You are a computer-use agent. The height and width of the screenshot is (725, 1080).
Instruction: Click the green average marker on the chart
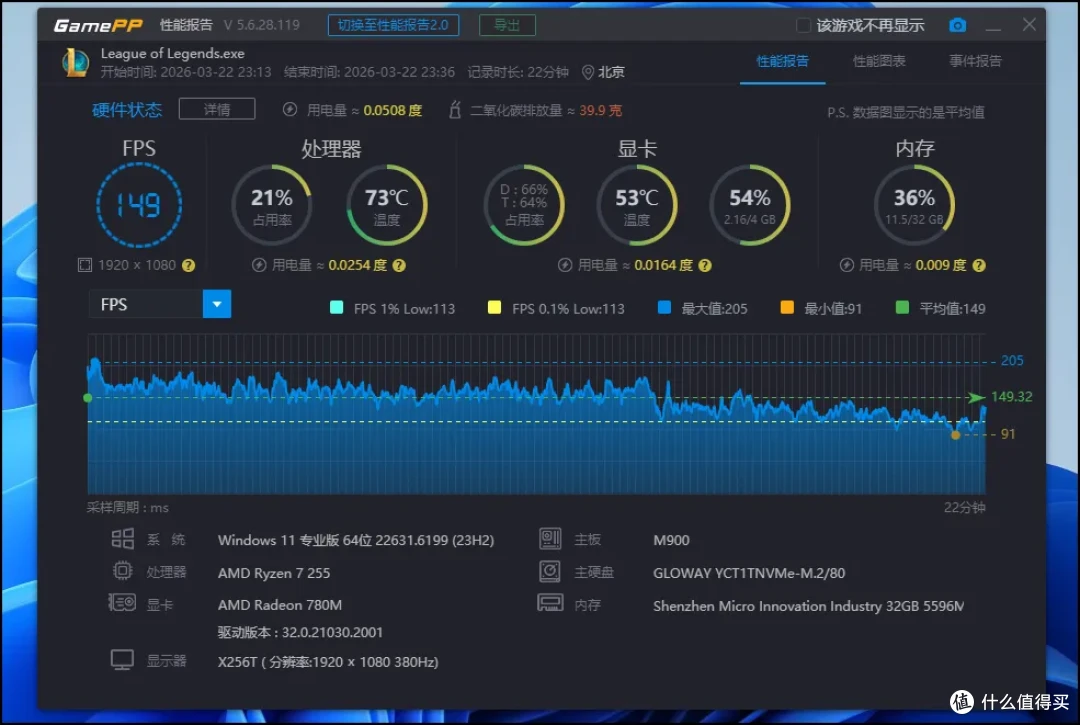tap(87, 398)
